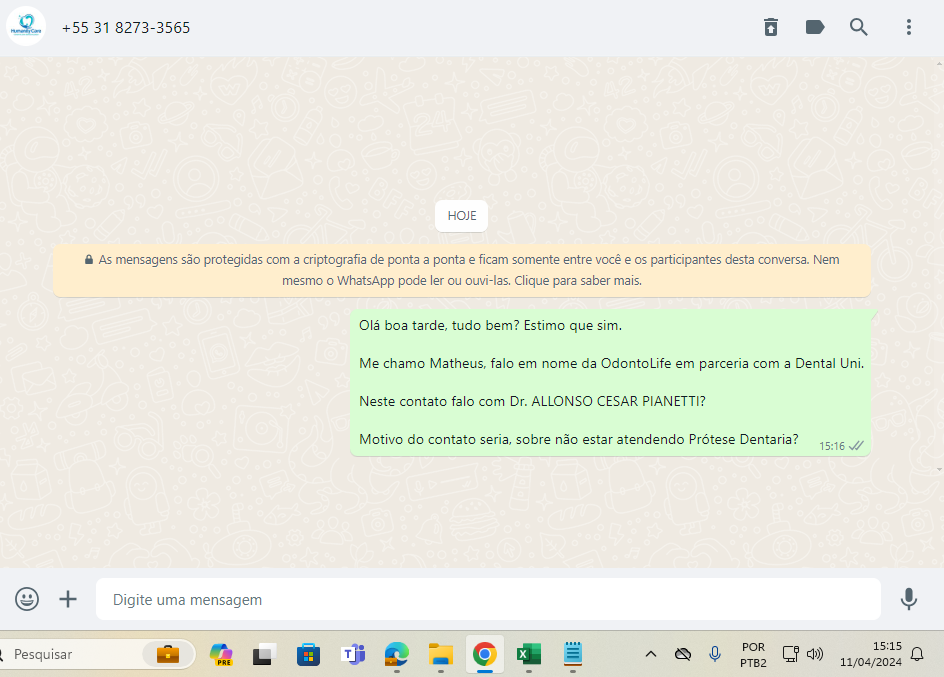Click the end-to-end encryption notice banner
This screenshot has width=944, height=677.
(x=462, y=270)
